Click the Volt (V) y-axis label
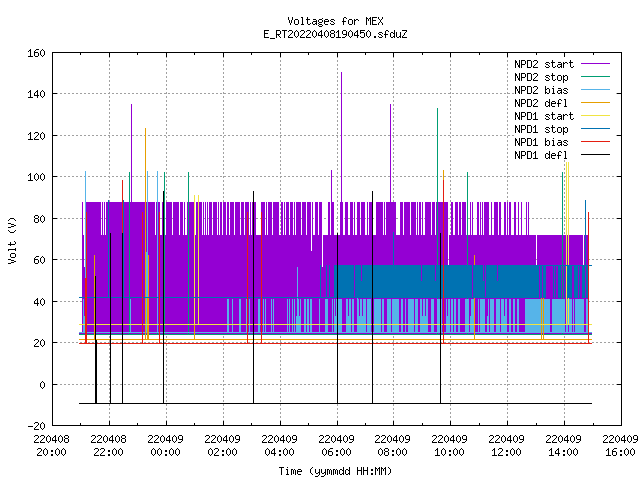Screen dimensions: 640x480 [x=12, y=240]
